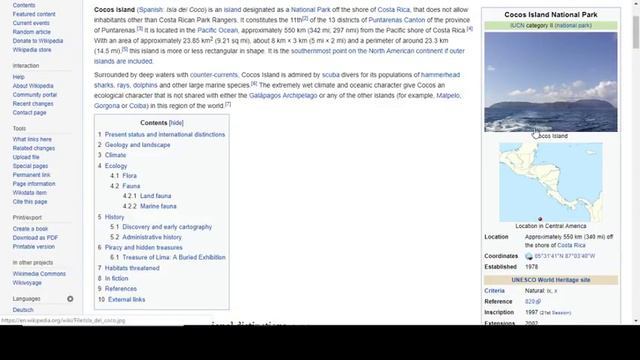Screen dimensions: 640x360
Task: Visit the Wikipedia store link
Action: click(x=32, y=50)
